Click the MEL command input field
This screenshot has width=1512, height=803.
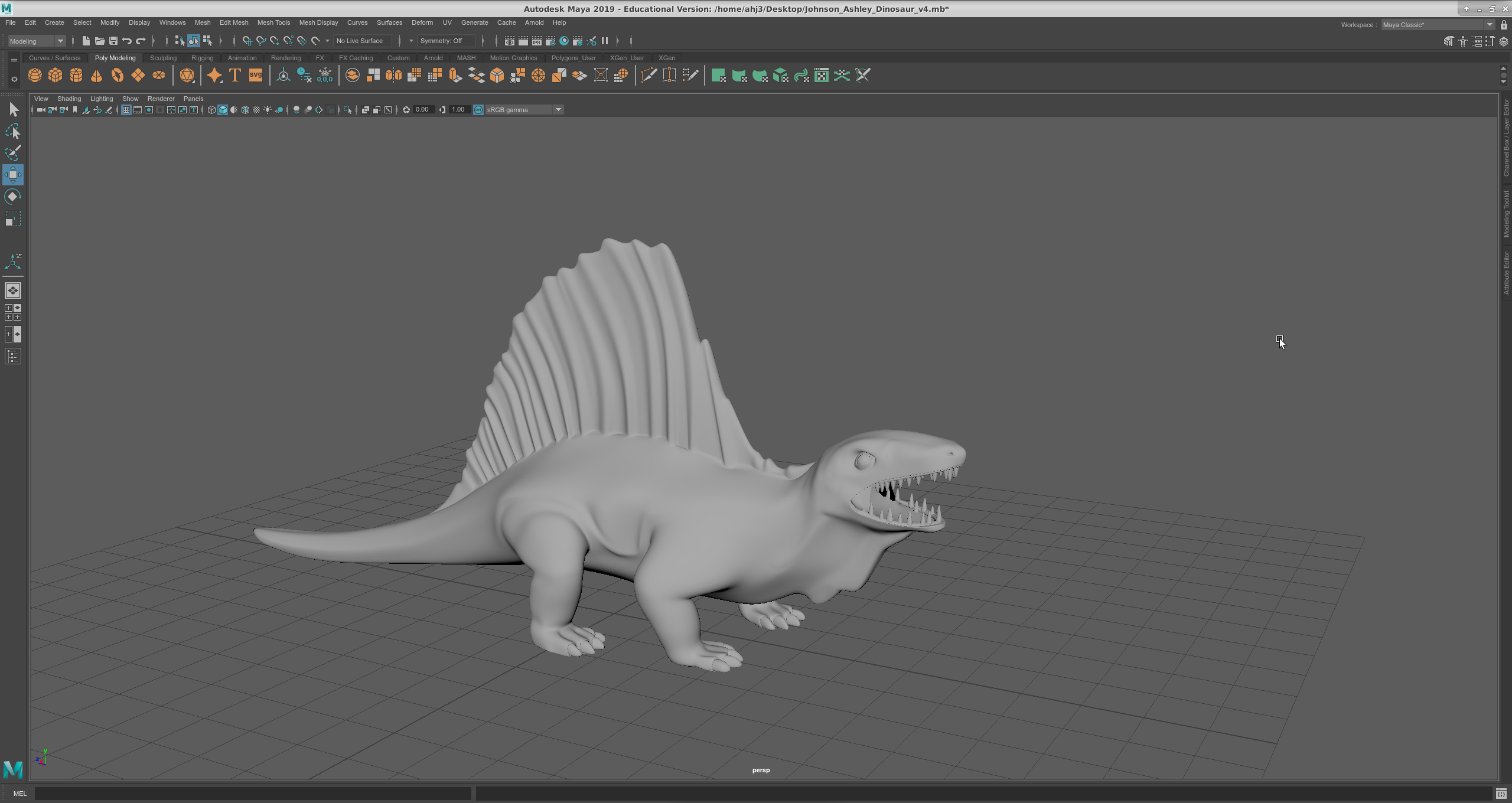click(x=253, y=794)
